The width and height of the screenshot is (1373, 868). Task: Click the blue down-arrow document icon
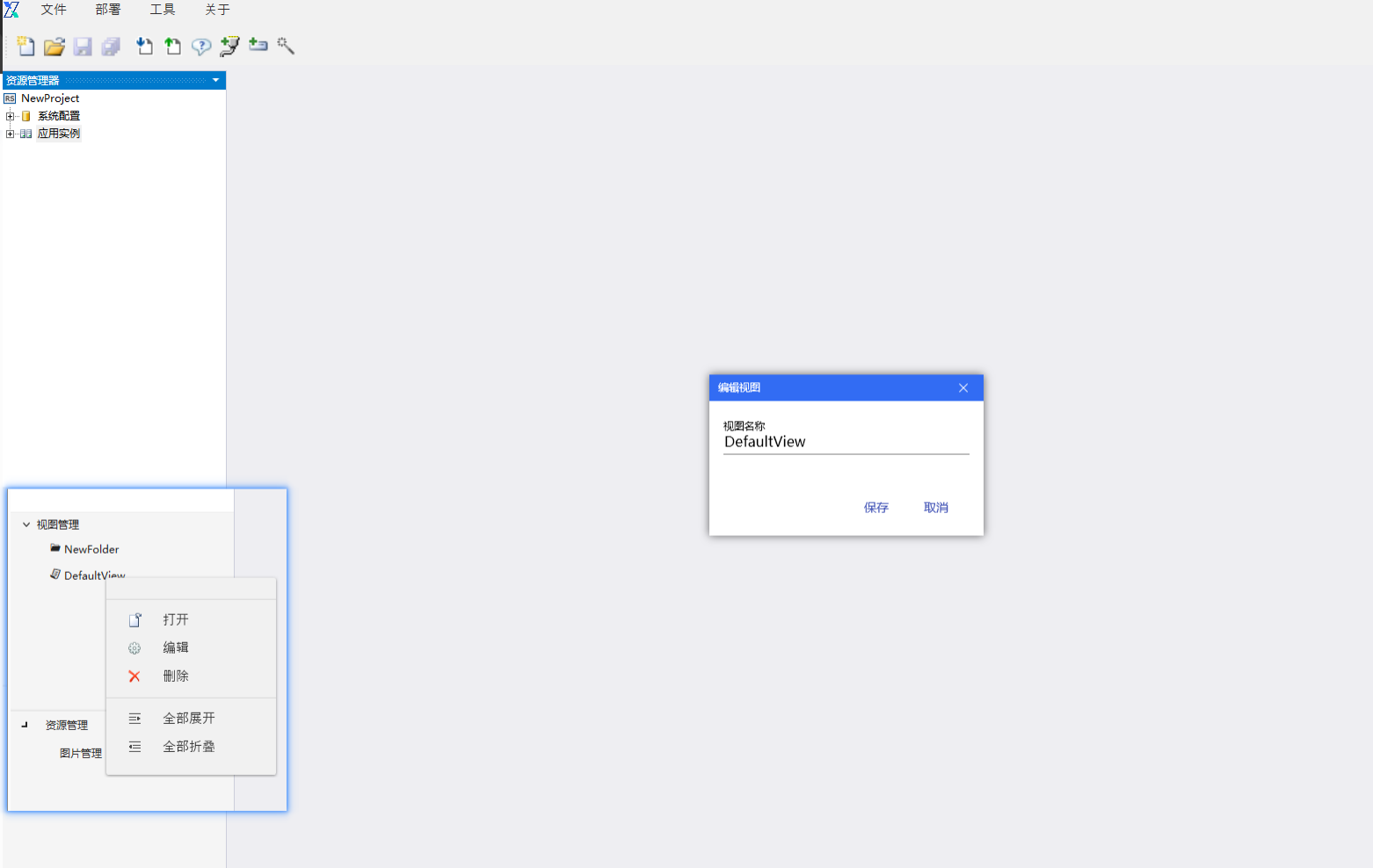click(145, 46)
